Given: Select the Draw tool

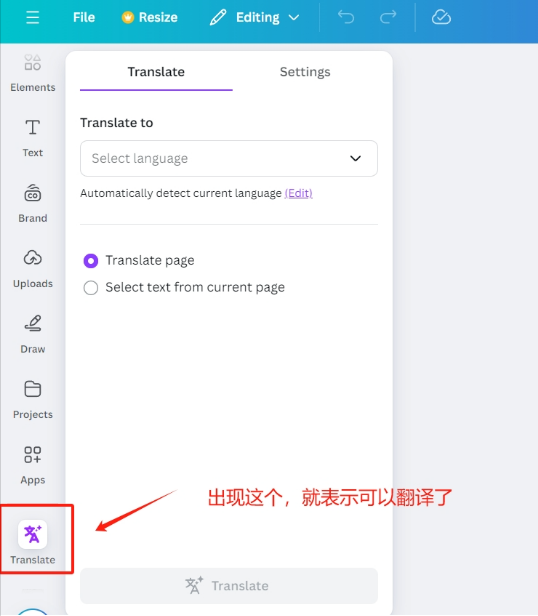Looking at the screenshot, I should [33, 335].
